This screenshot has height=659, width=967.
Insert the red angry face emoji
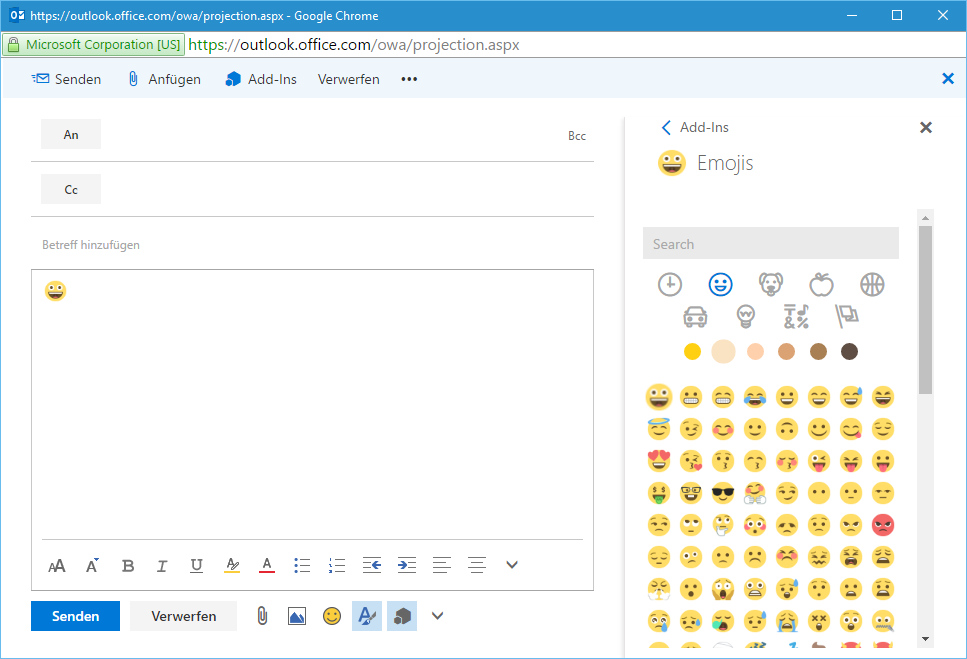click(883, 525)
